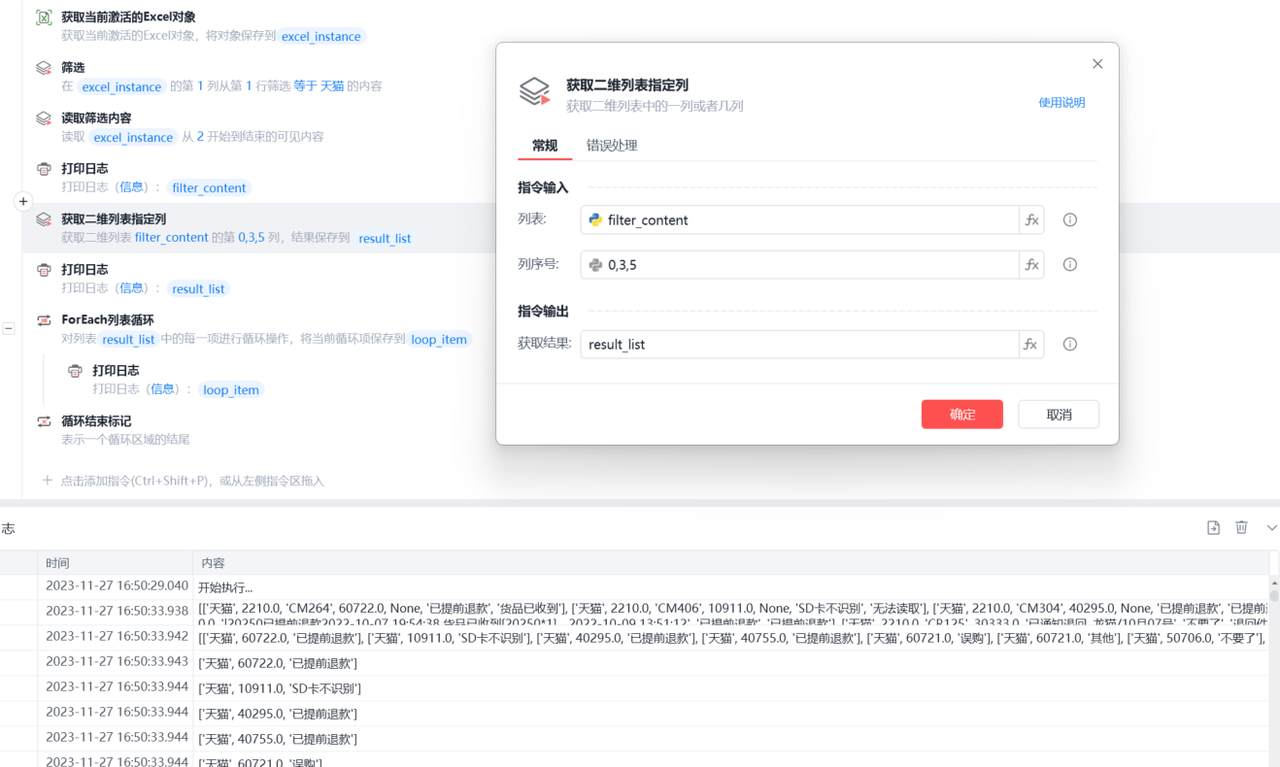
Task: Click loop_item variable in ForEach列表循环 description
Action: [439, 339]
